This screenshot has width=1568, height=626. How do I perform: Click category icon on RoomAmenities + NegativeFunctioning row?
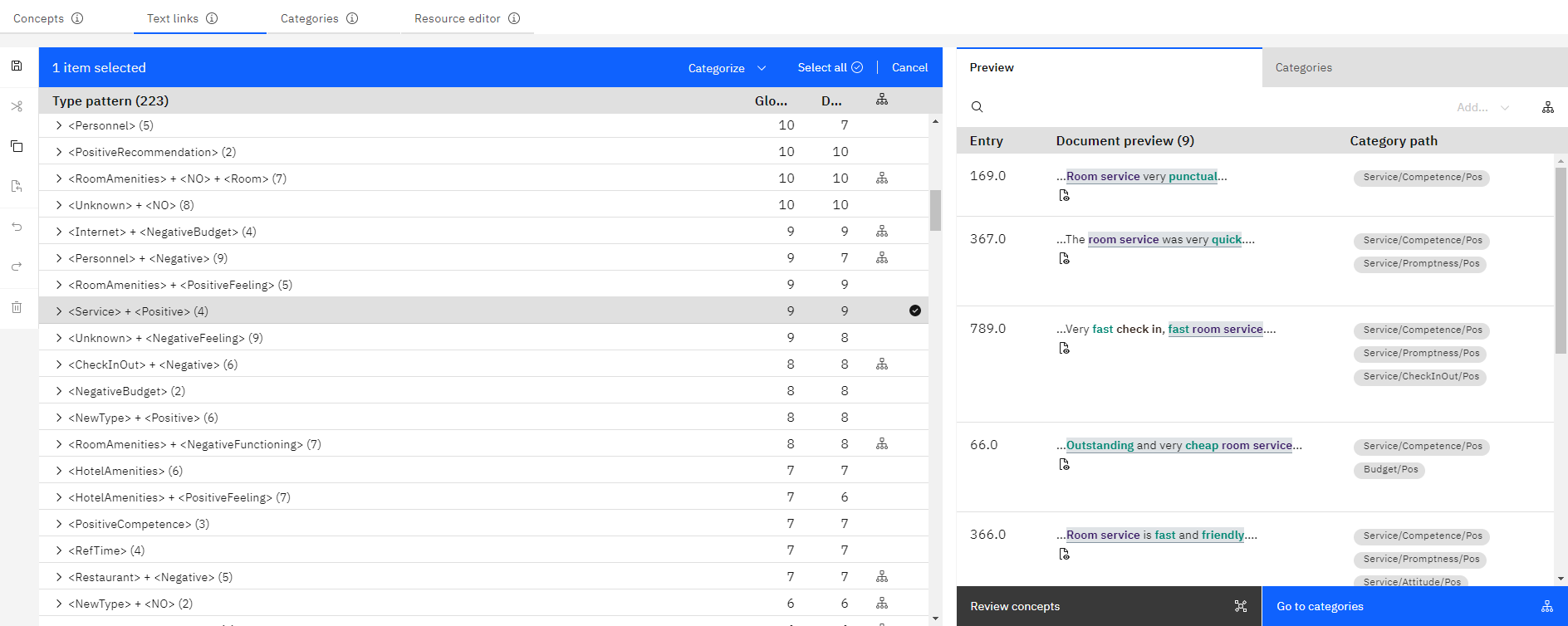882,443
